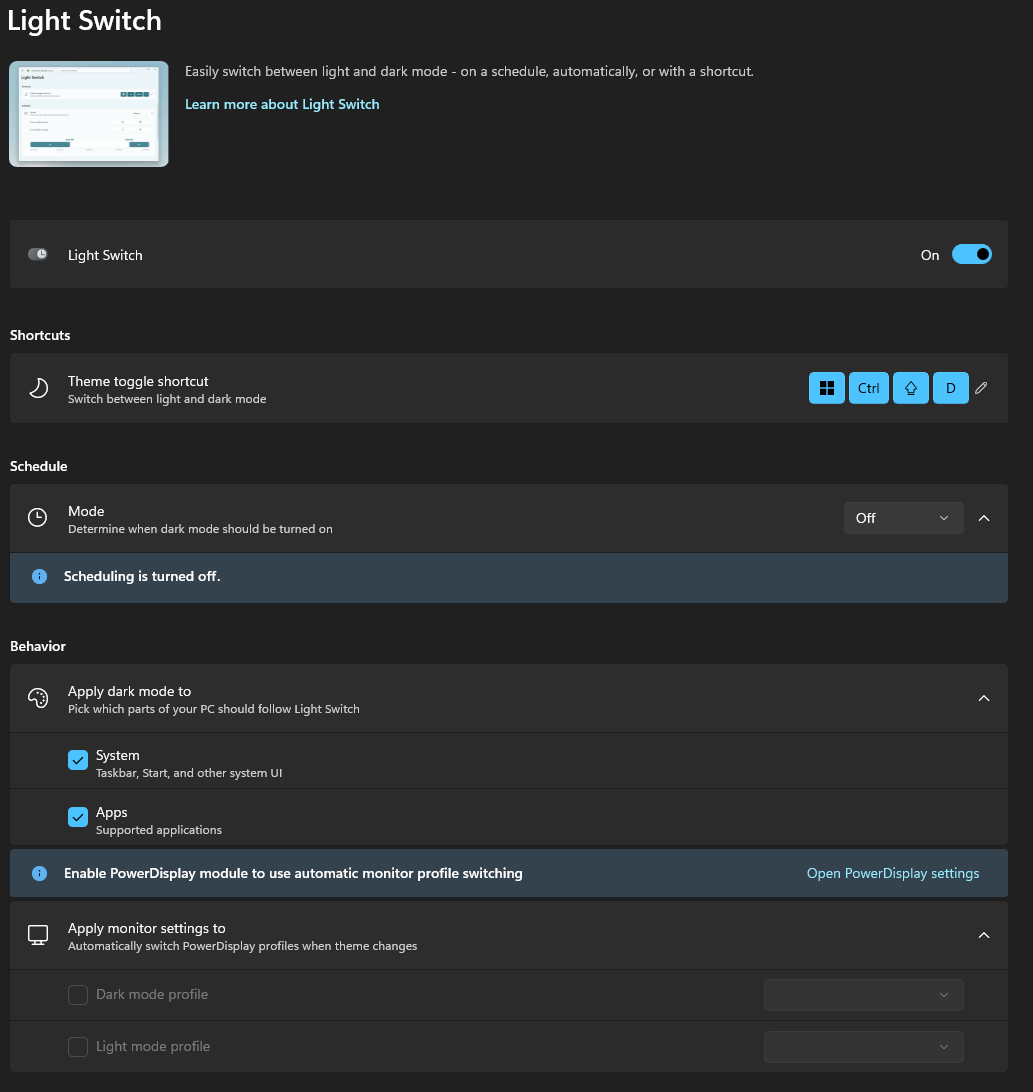Click the monitor icon beside Apply monitor settings

pos(38,935)
